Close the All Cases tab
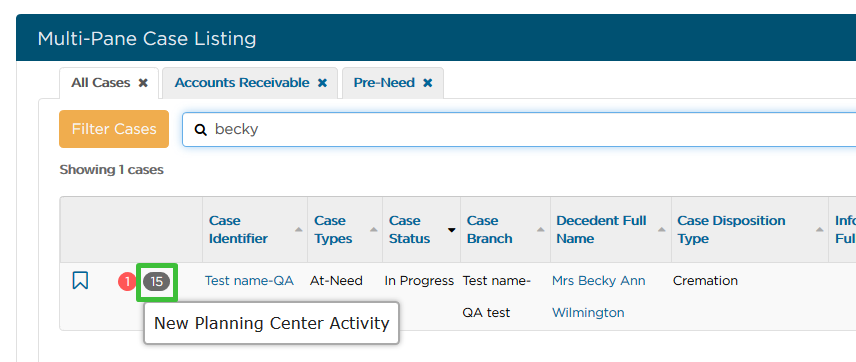The image size is (856, 362). (x=143, y=83)
